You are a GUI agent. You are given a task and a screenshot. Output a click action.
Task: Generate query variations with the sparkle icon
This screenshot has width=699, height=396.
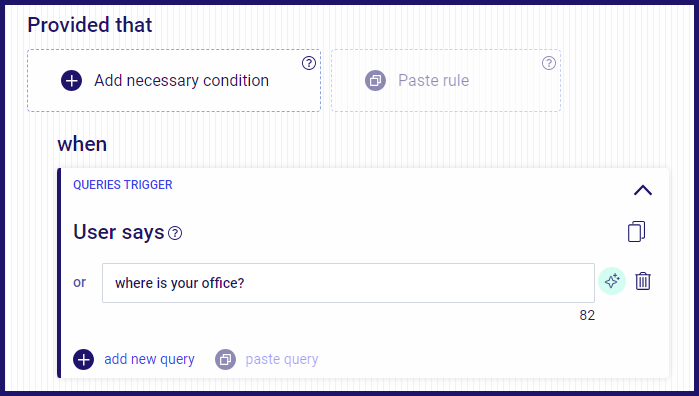(x=612, y=281)
